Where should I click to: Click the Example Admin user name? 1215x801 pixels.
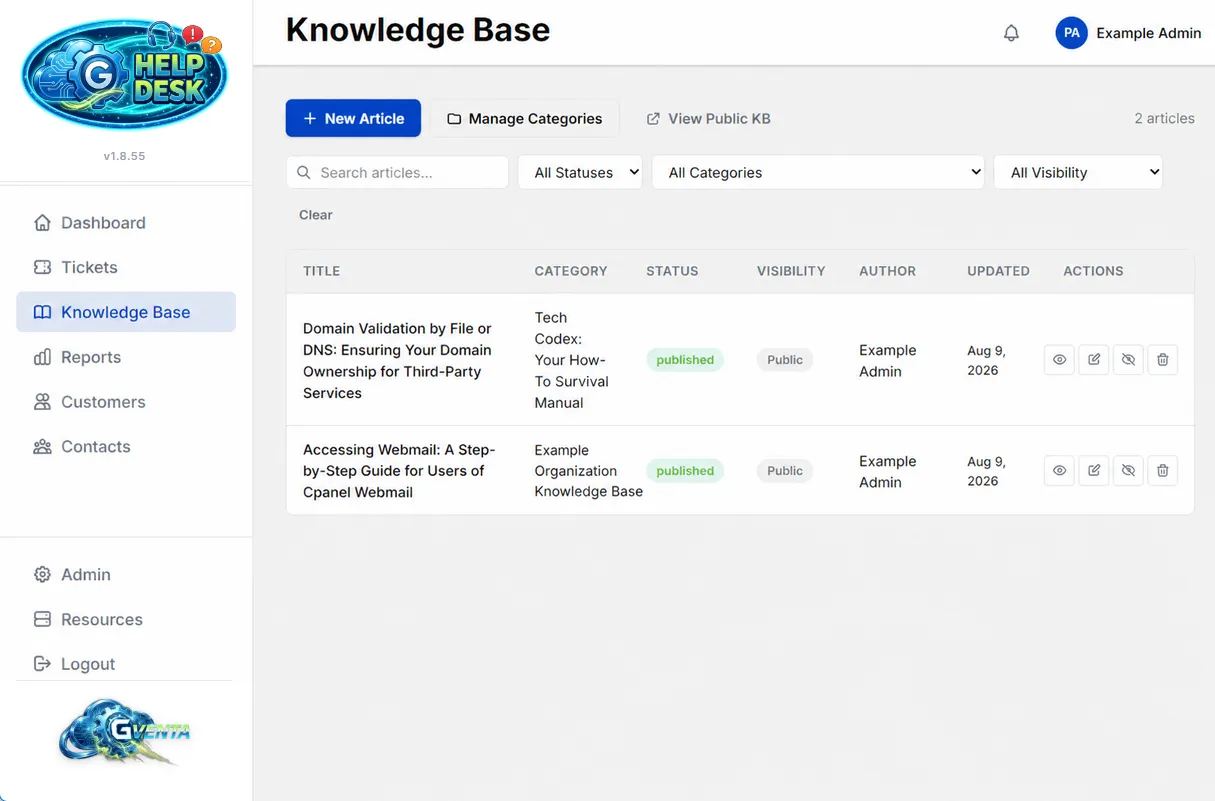coord(1148,33)
